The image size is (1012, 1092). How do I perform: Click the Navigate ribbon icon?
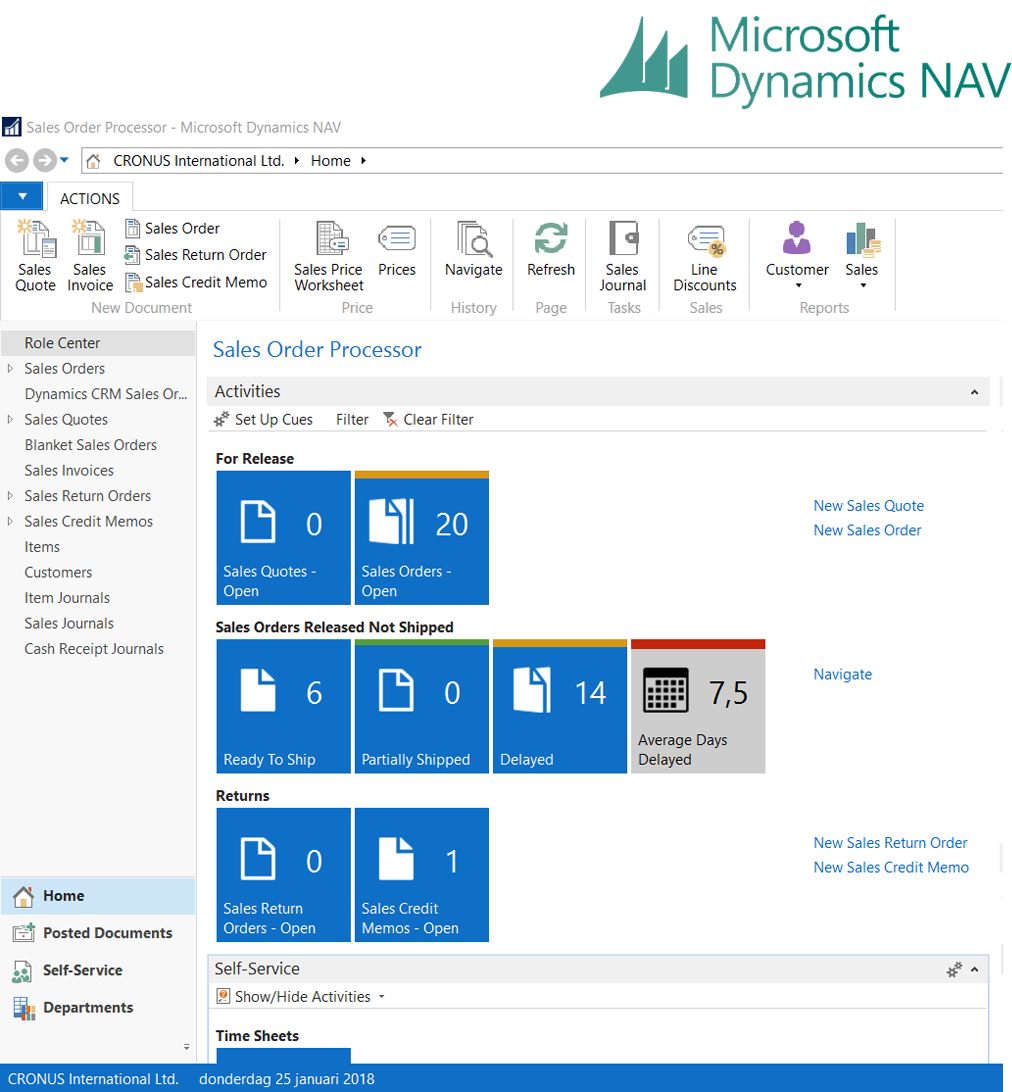click(x=474, y=250)
